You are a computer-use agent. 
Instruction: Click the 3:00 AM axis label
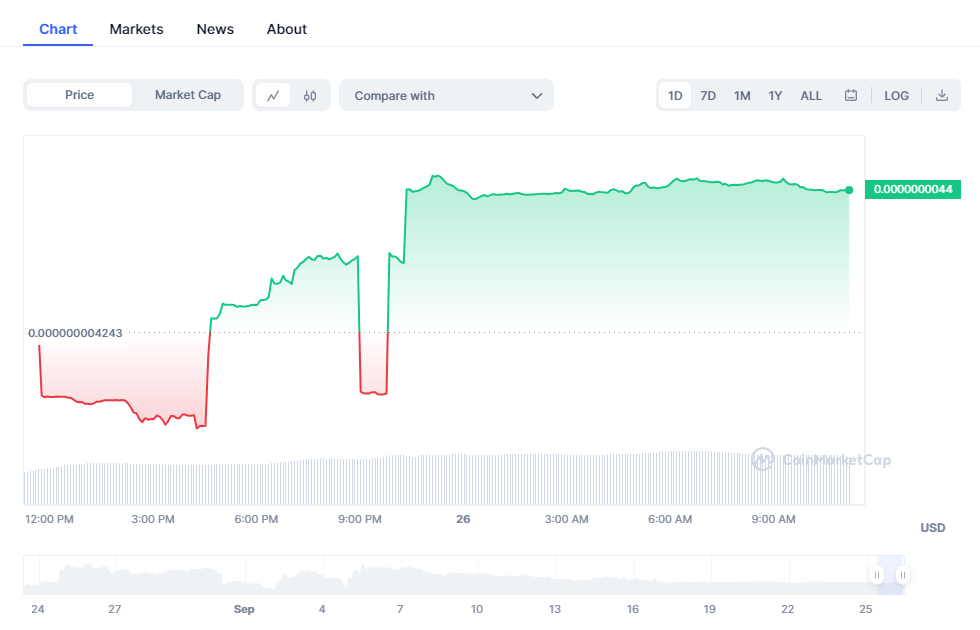pos(567,519)
